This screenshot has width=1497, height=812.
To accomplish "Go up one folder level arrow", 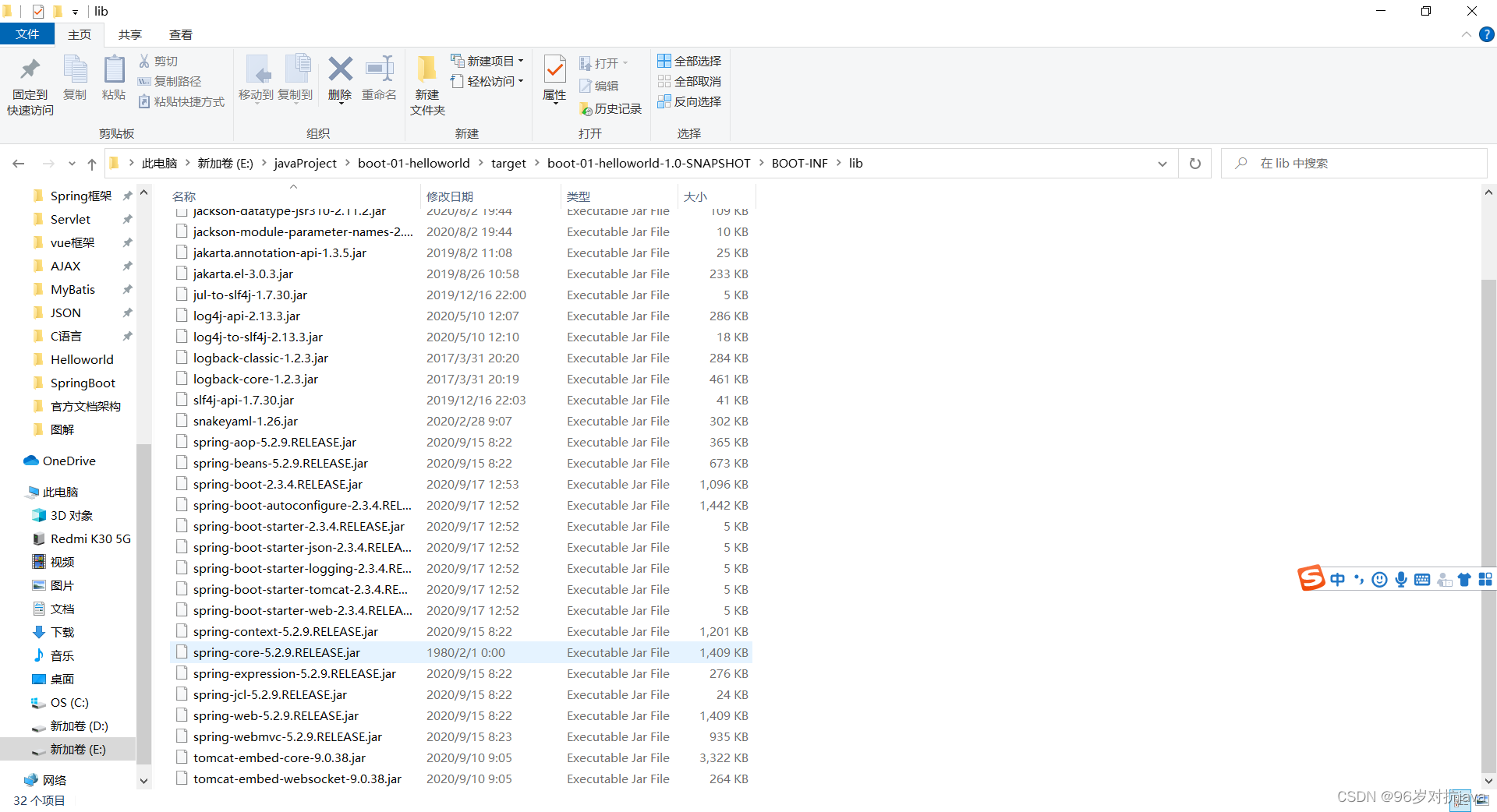I will [92, 164].
